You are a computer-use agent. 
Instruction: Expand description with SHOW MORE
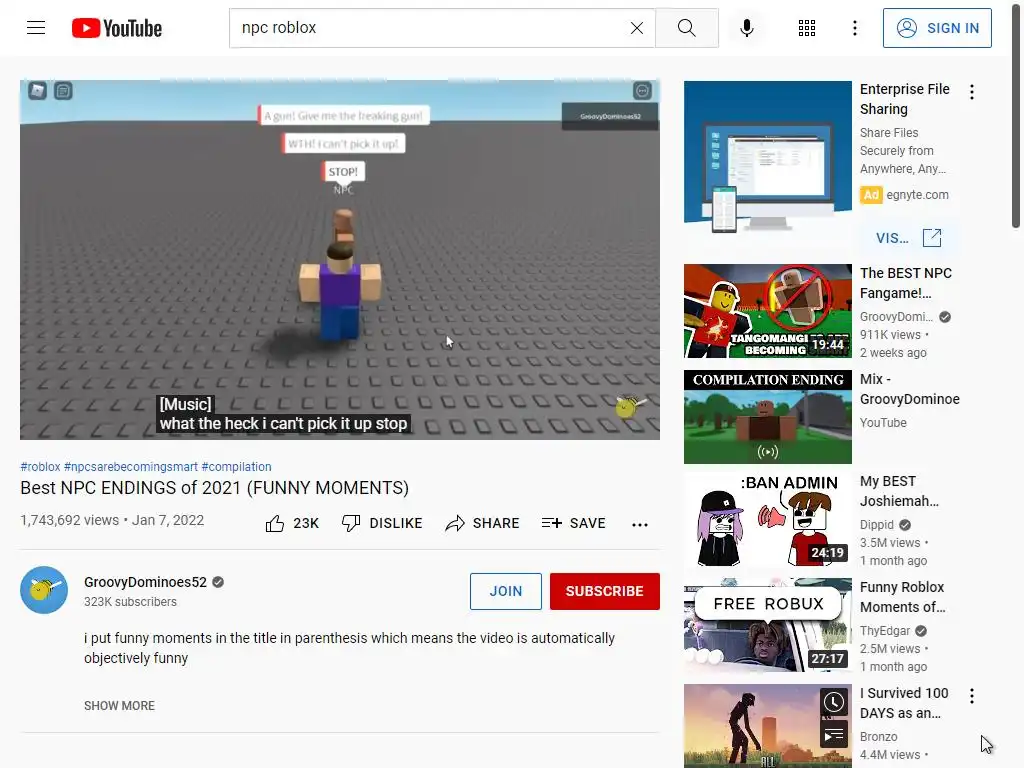coord(120,705)
